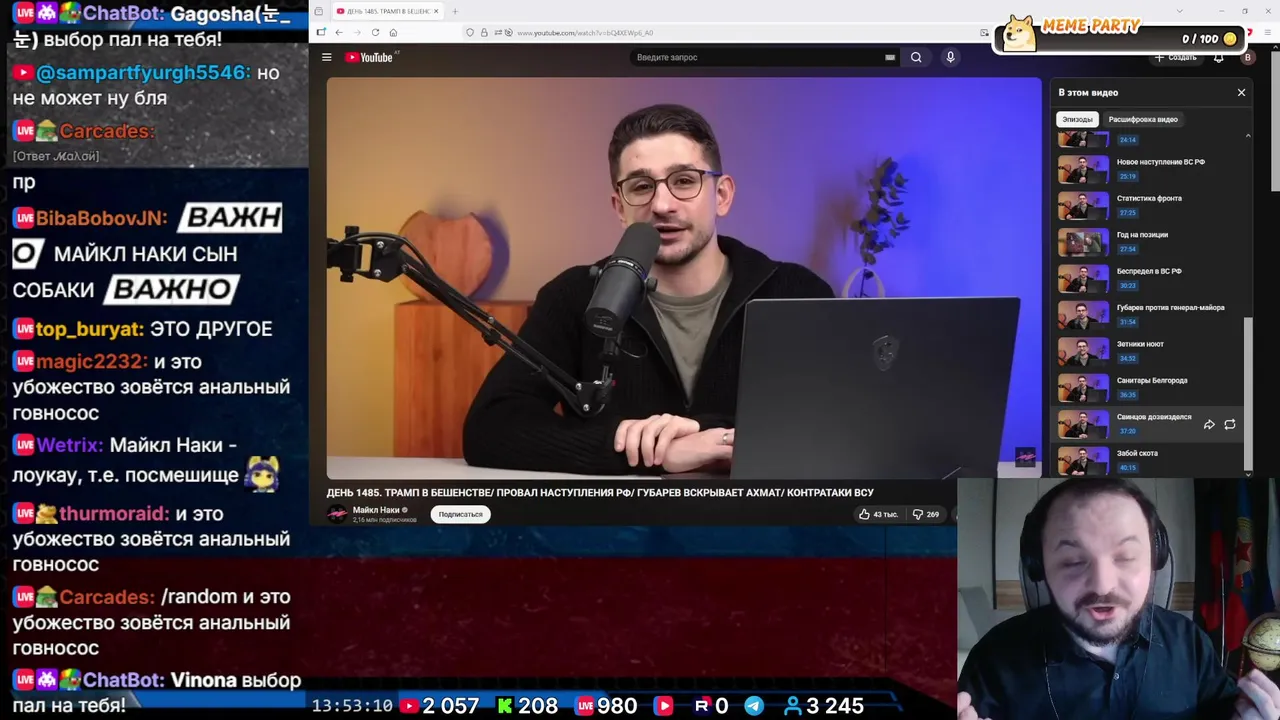This screenshot has width=1280, height=720.
Task: Click the tracking protection shield icon
Action: 470,33
